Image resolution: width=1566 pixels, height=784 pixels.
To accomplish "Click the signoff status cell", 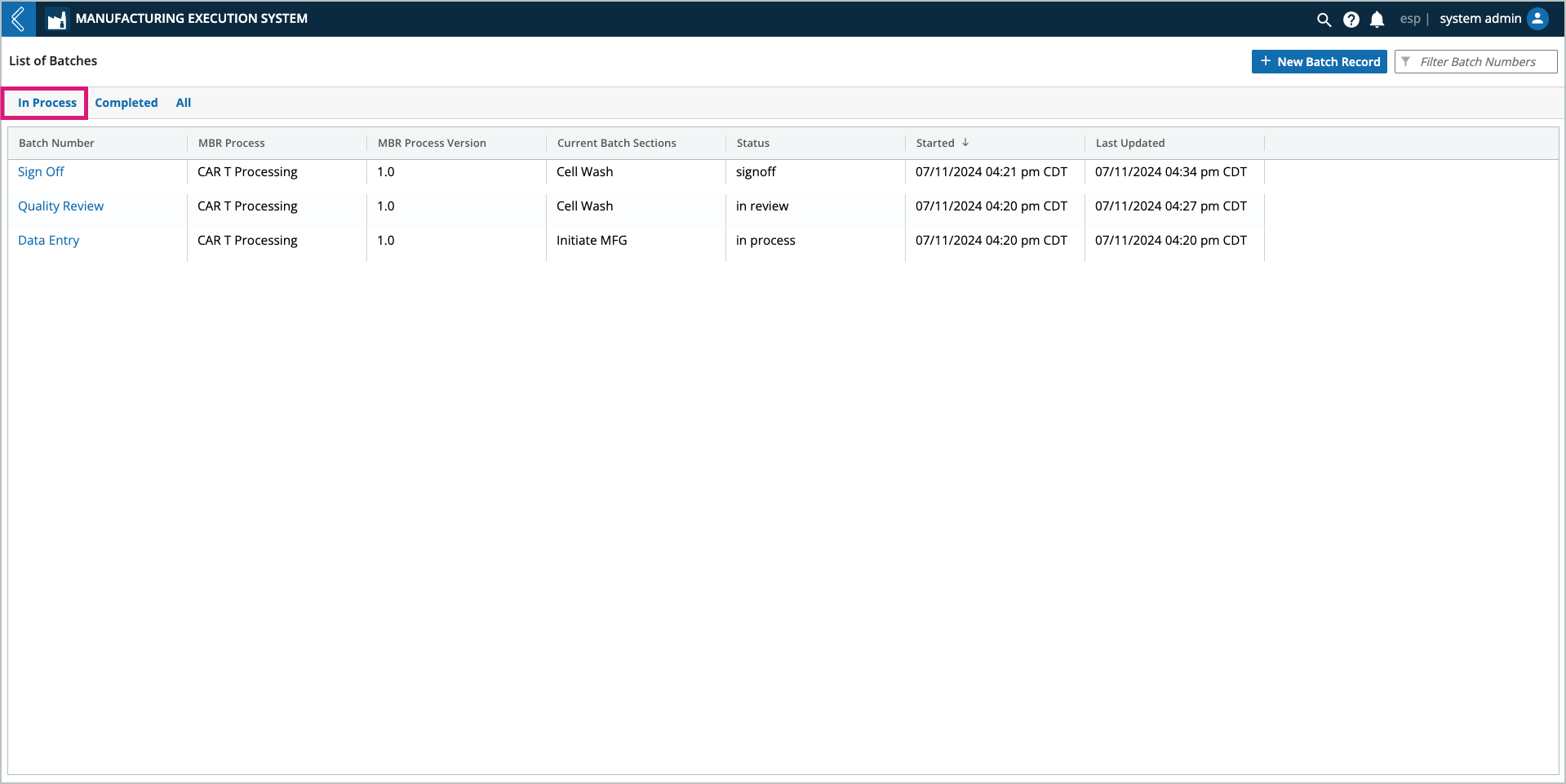I will (x=756, y=172).
